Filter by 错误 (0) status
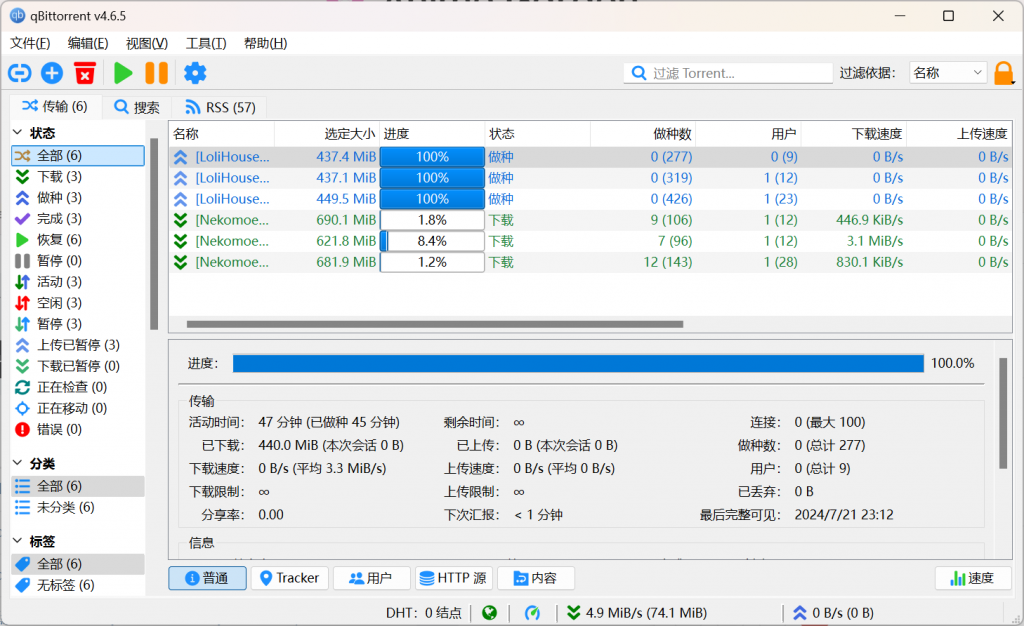This screenshot has width=1024, height=626. tap(78, 429)
